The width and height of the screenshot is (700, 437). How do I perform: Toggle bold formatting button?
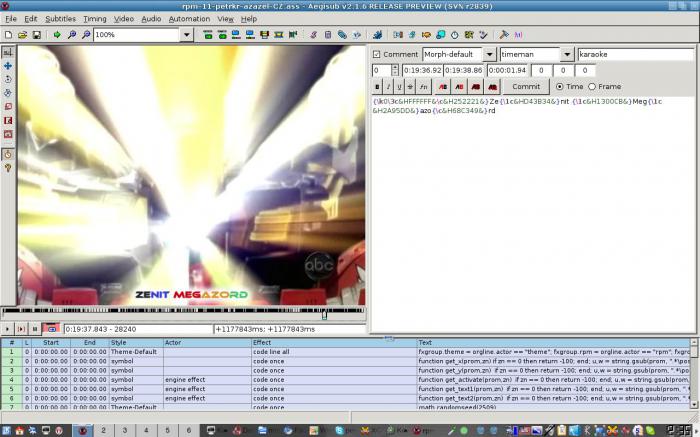click(377, 87)
